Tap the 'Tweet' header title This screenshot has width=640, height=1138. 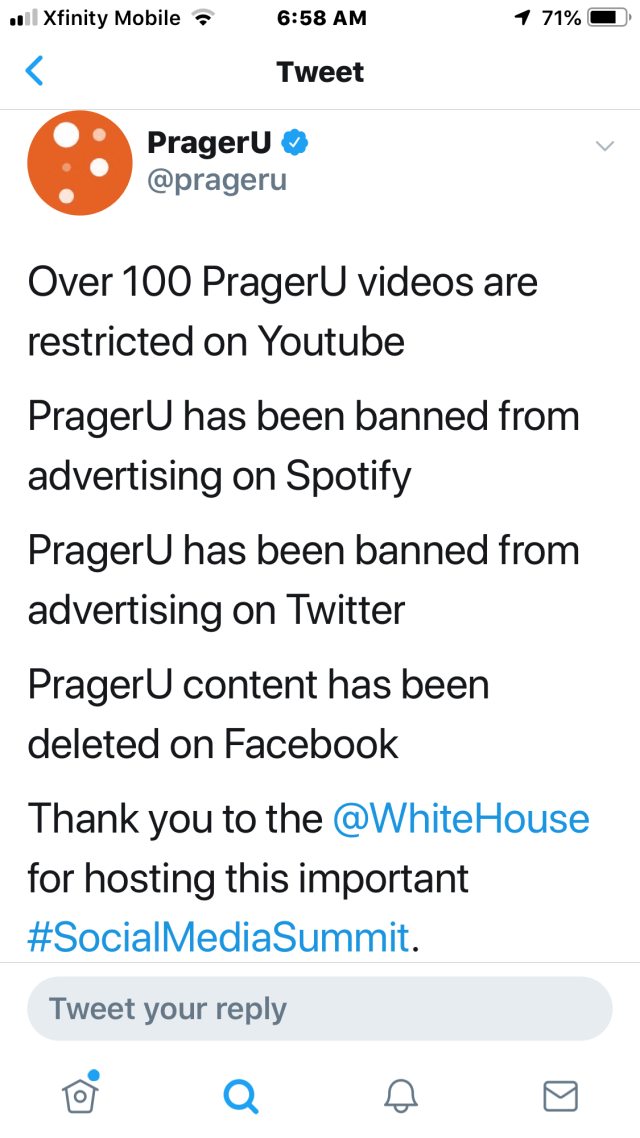click(x=320, y=72)
